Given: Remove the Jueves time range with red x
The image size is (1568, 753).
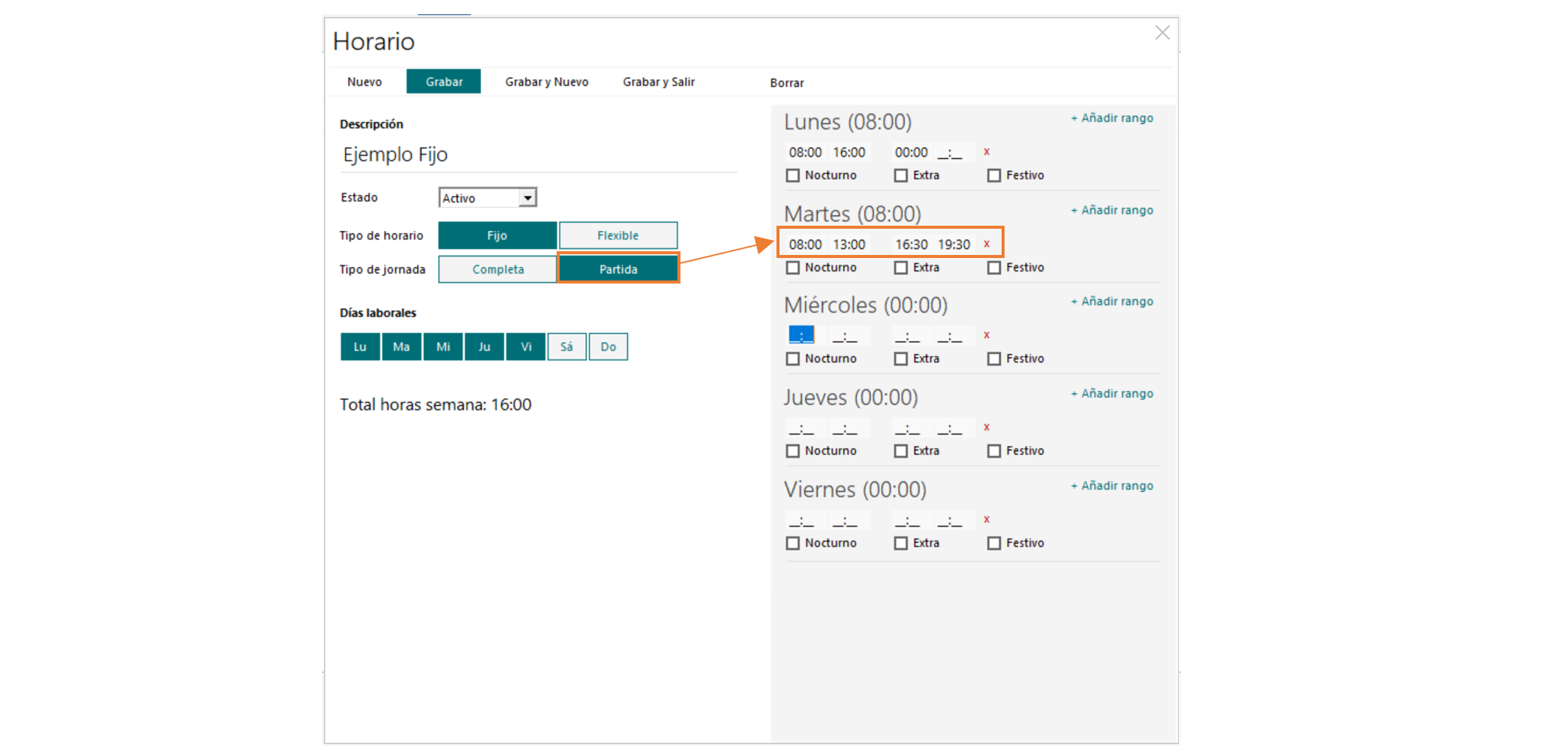Looking at the screenshot, I should tap(987, 428).
